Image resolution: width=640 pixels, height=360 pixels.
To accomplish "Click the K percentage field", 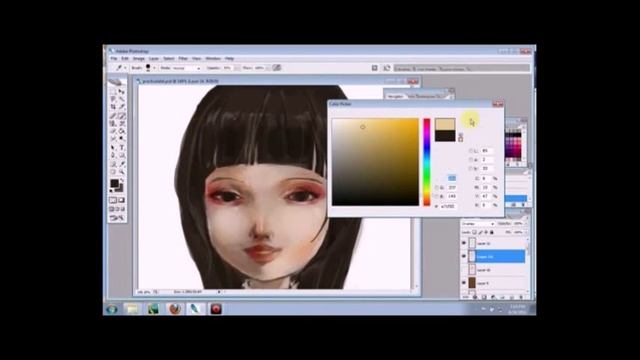I will click(x=486, y=205).
